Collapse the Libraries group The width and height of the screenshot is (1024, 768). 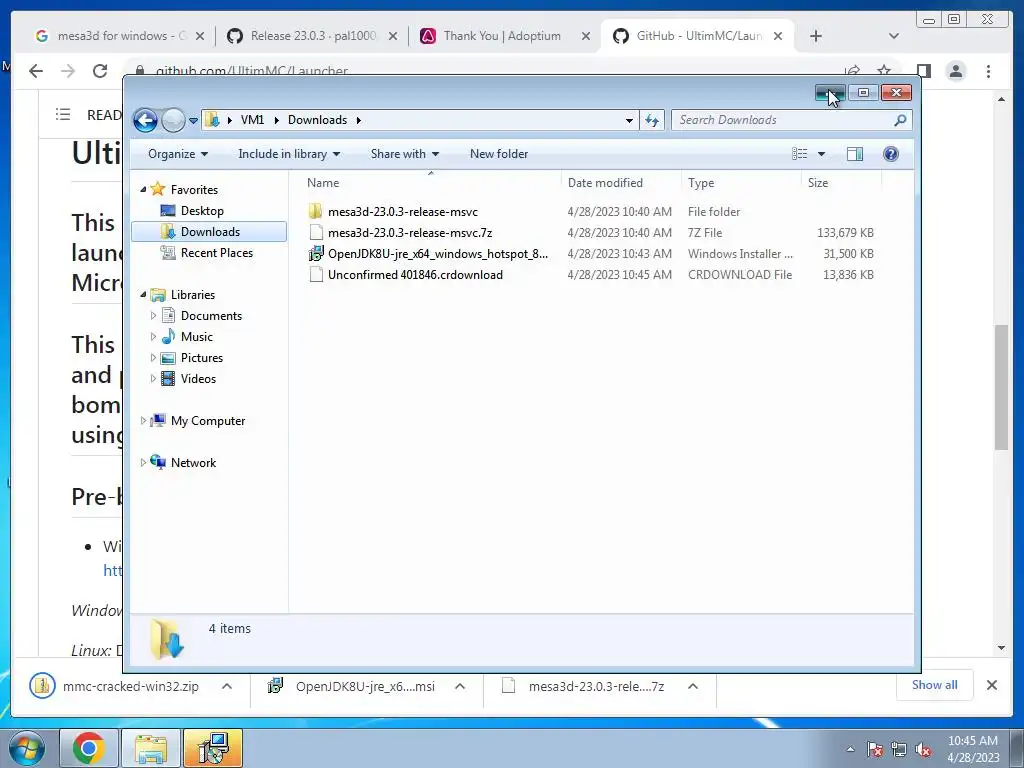click(x=143, y=295)
